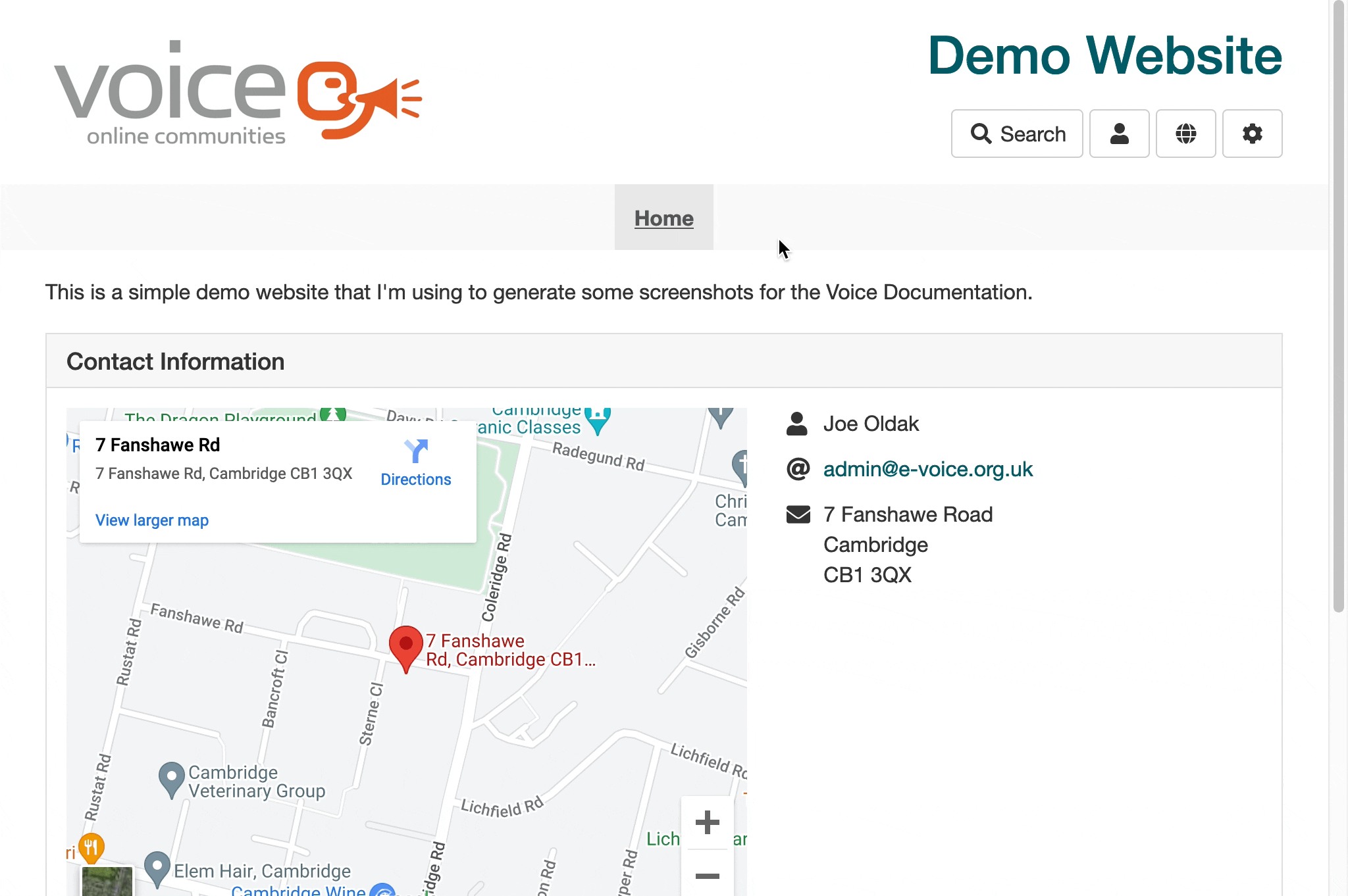The height and width of the screenshot is (896, 1348).
Task: Click the Search button in header
Action: coord(1017,134)
